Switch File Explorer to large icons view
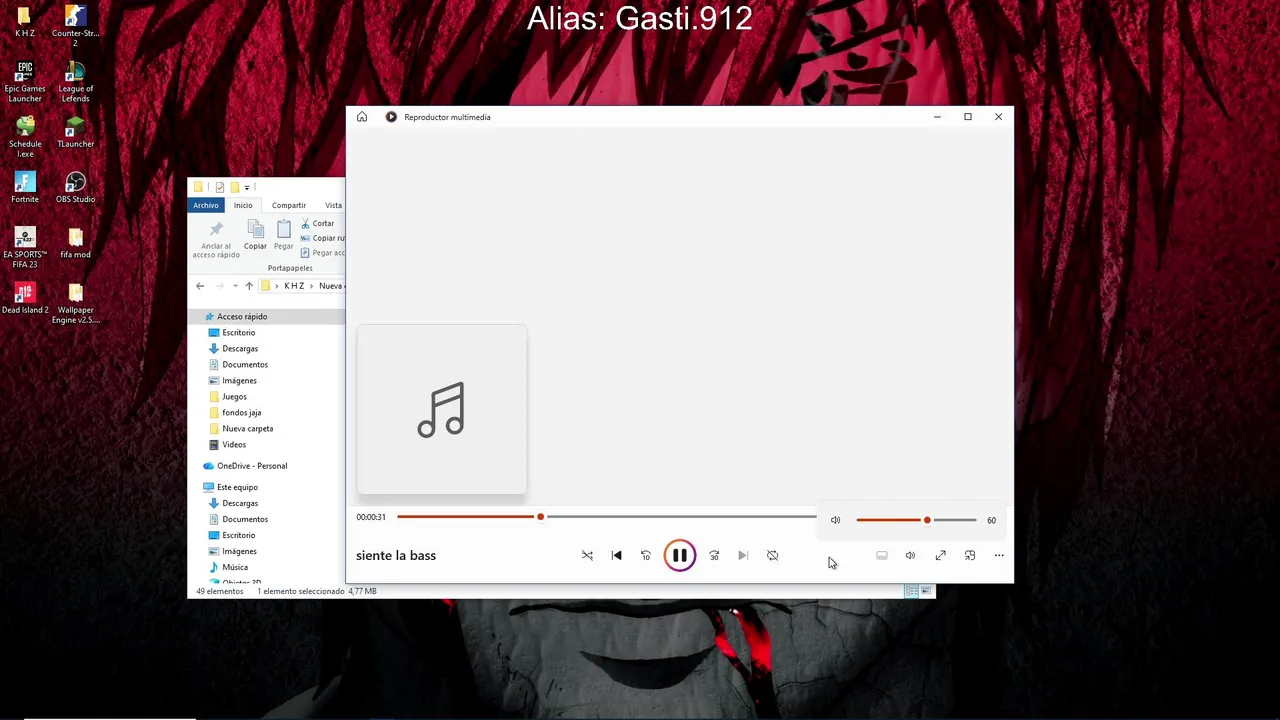This screenshot has width=1280, height=720. (x=927, y=591)
